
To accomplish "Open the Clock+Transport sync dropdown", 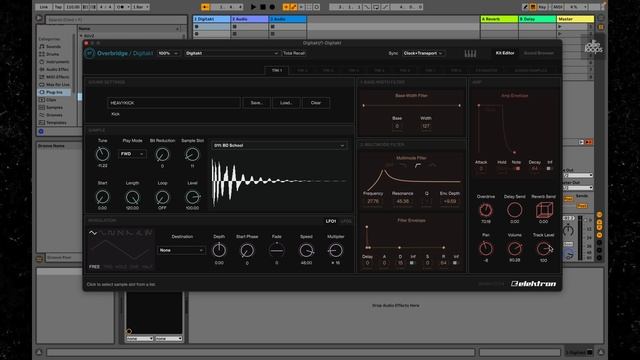I will coord(423,53).
